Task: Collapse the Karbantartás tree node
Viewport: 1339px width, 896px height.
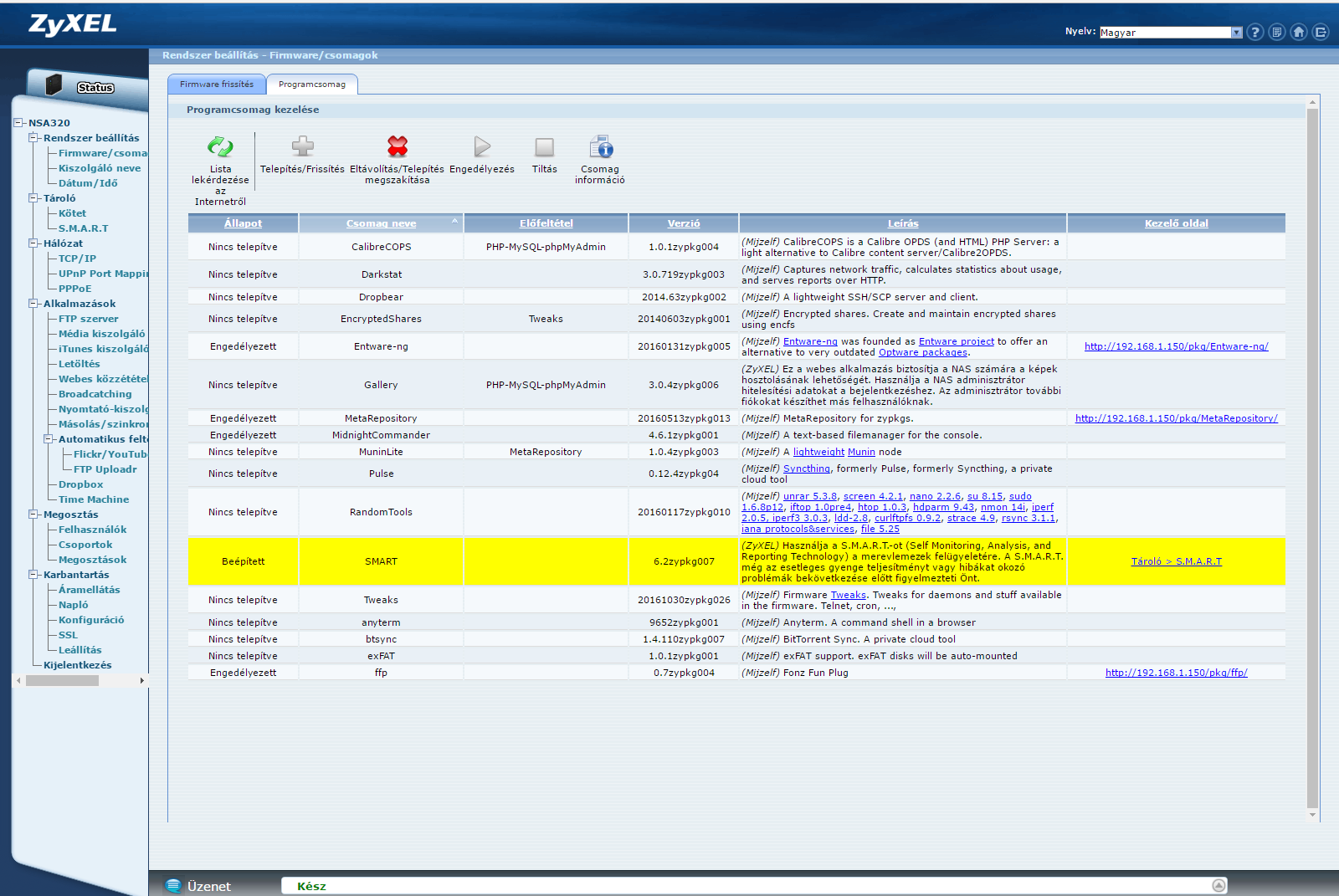Action: click(x=33, y=575)
